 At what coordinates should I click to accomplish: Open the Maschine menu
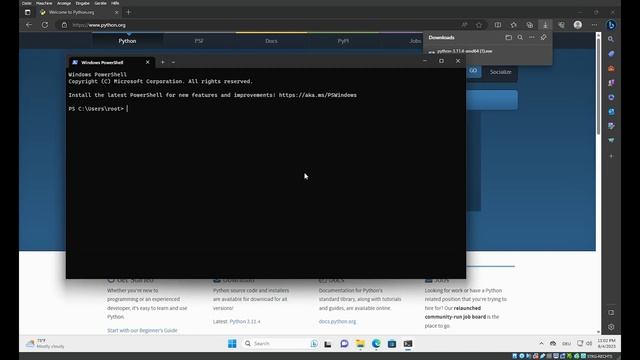tap(44, 3)
